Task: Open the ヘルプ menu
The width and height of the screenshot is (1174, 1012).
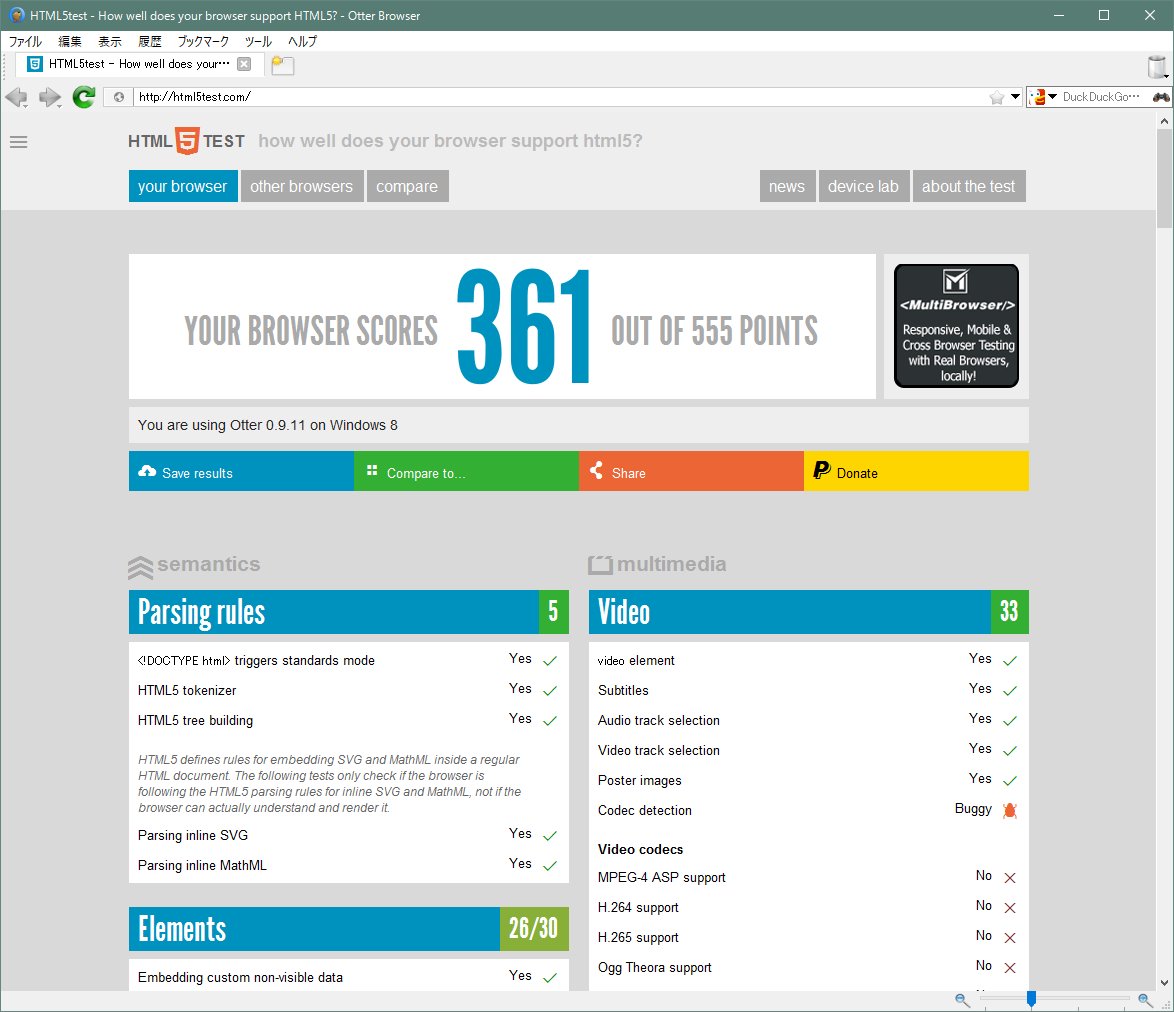Action: (302, 41)
